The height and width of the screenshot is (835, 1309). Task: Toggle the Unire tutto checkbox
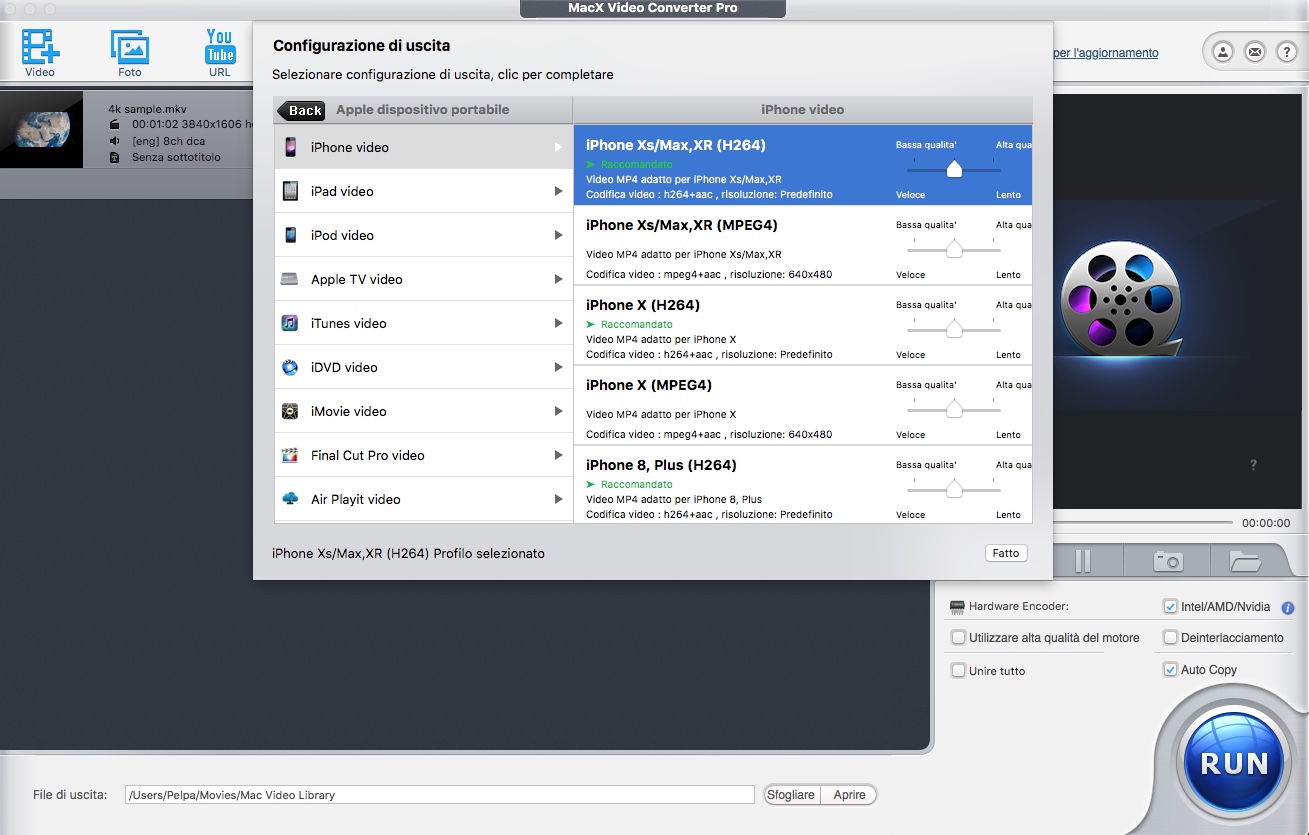click(959, 671)
